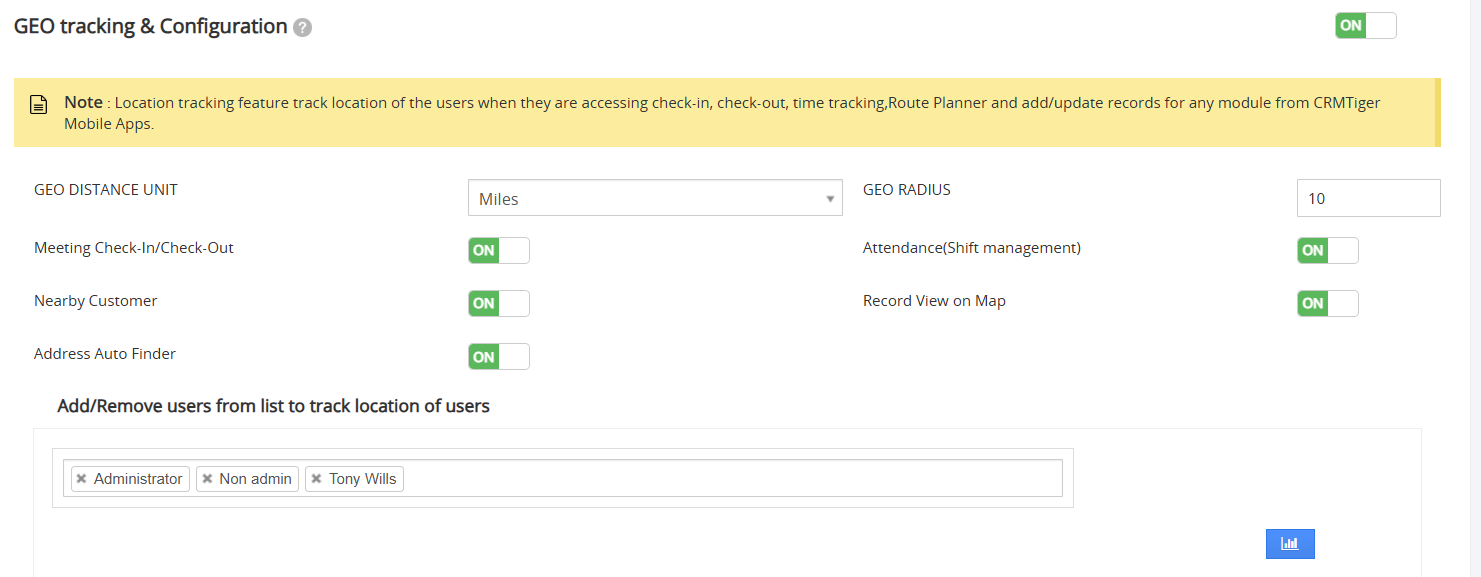Remove Administrator from tracked users

pos(81,479)
